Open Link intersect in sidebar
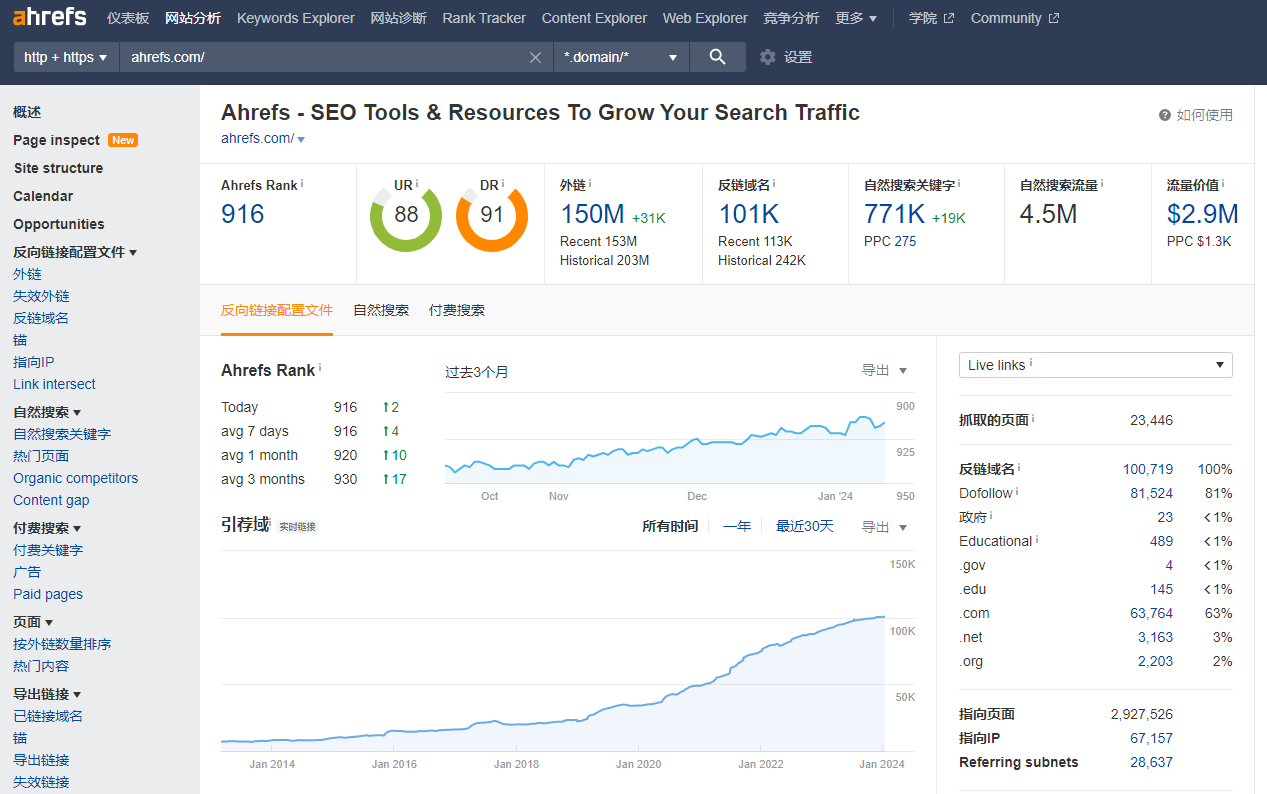Image resolution: width=1267 pixels, height=794 pixels. pyautogui.click(x=55, y=384)
